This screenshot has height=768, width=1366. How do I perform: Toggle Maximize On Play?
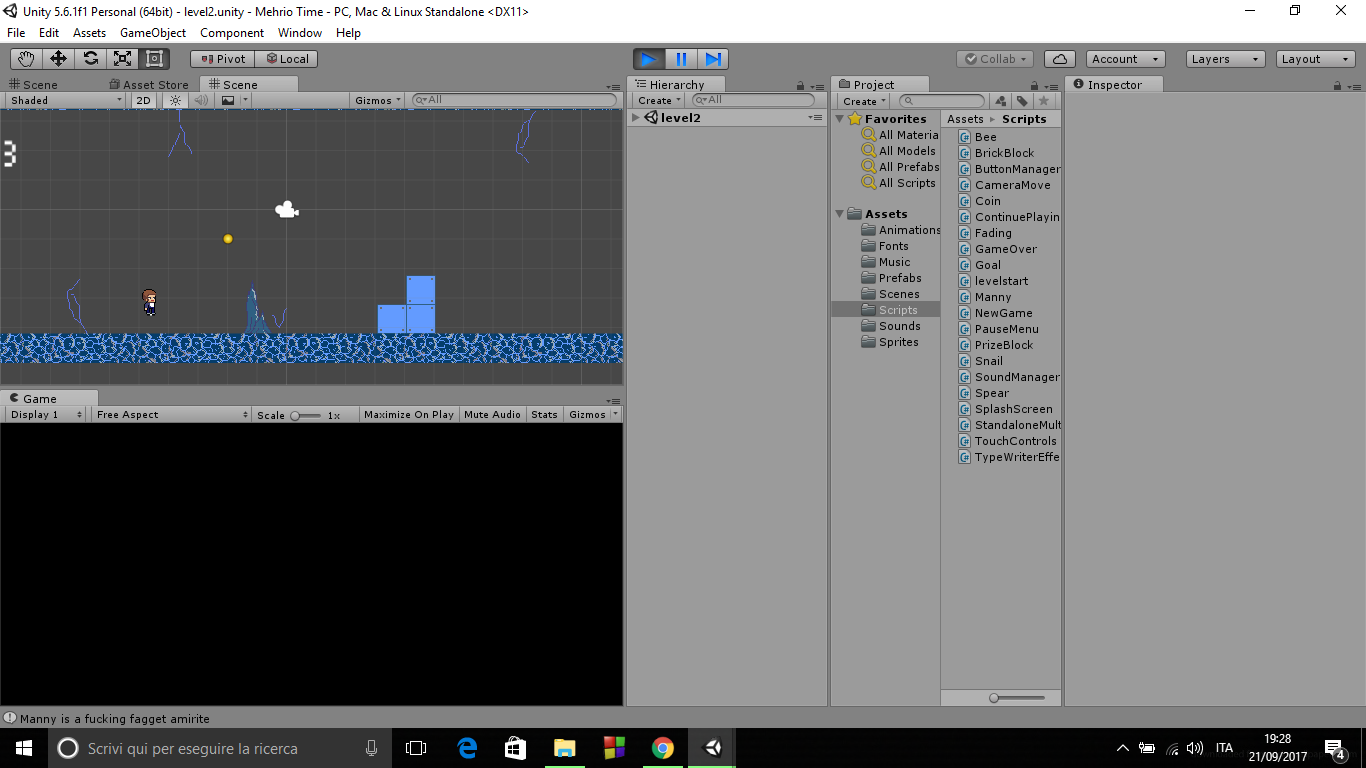pyautogui.click(x=409, y=414)
